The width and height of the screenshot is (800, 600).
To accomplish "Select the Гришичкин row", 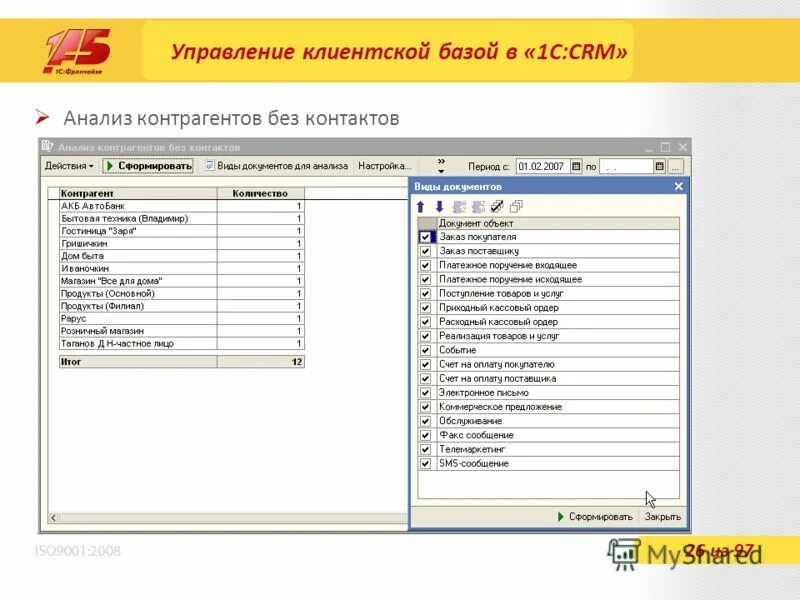I will click(x=182, y=243).
